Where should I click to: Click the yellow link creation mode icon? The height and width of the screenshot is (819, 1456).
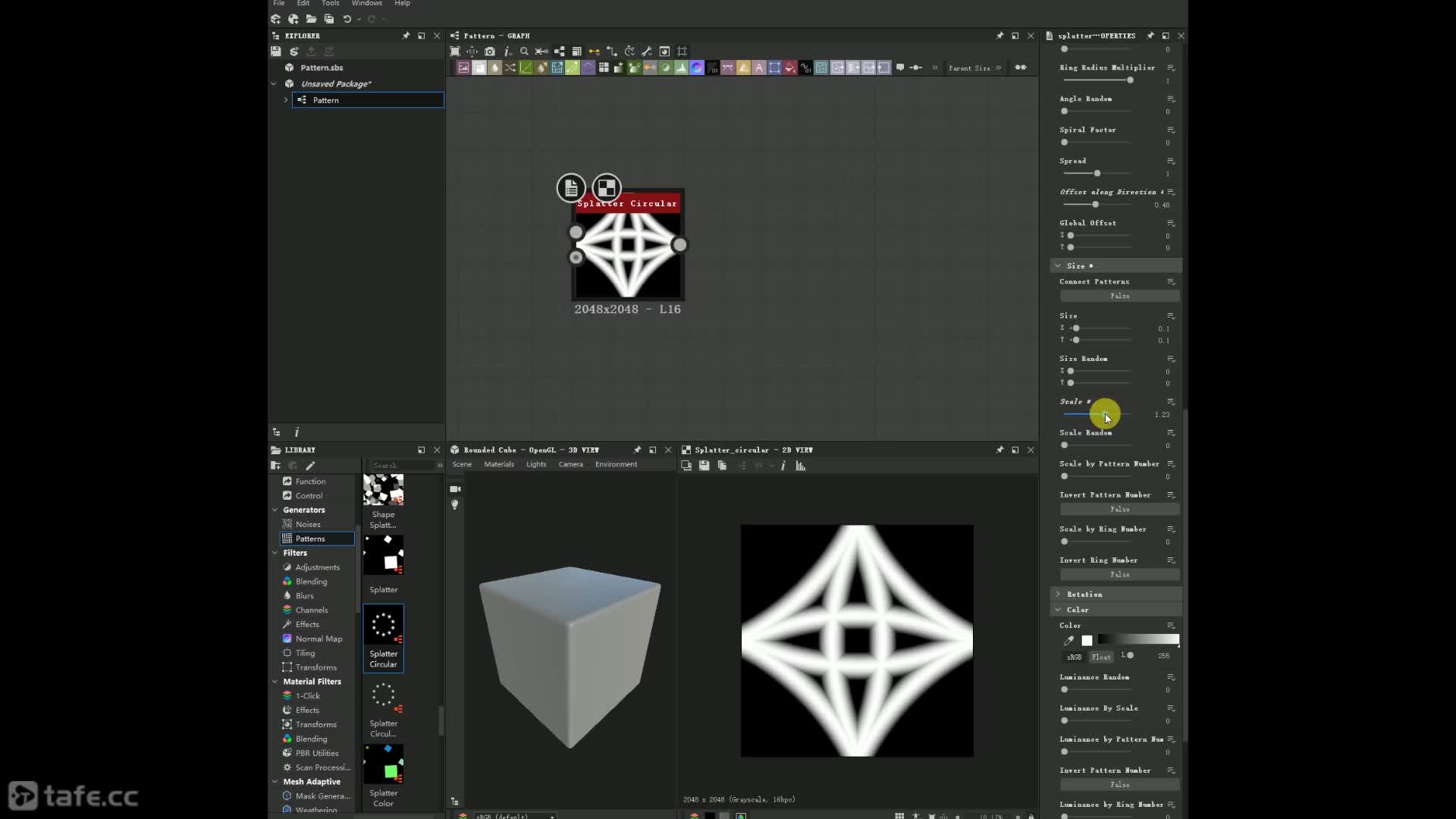pyautogui.click(x=594, y=52)
